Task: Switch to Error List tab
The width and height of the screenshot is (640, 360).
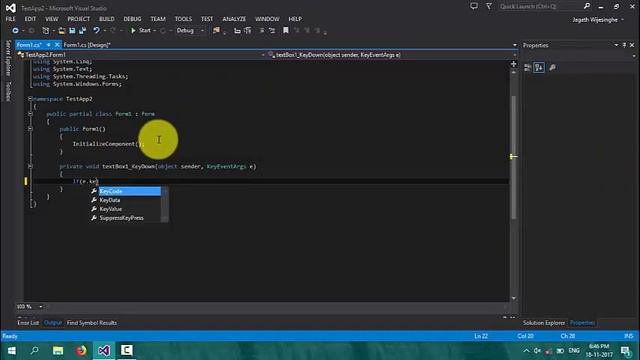Action: (x=28, y=323)
